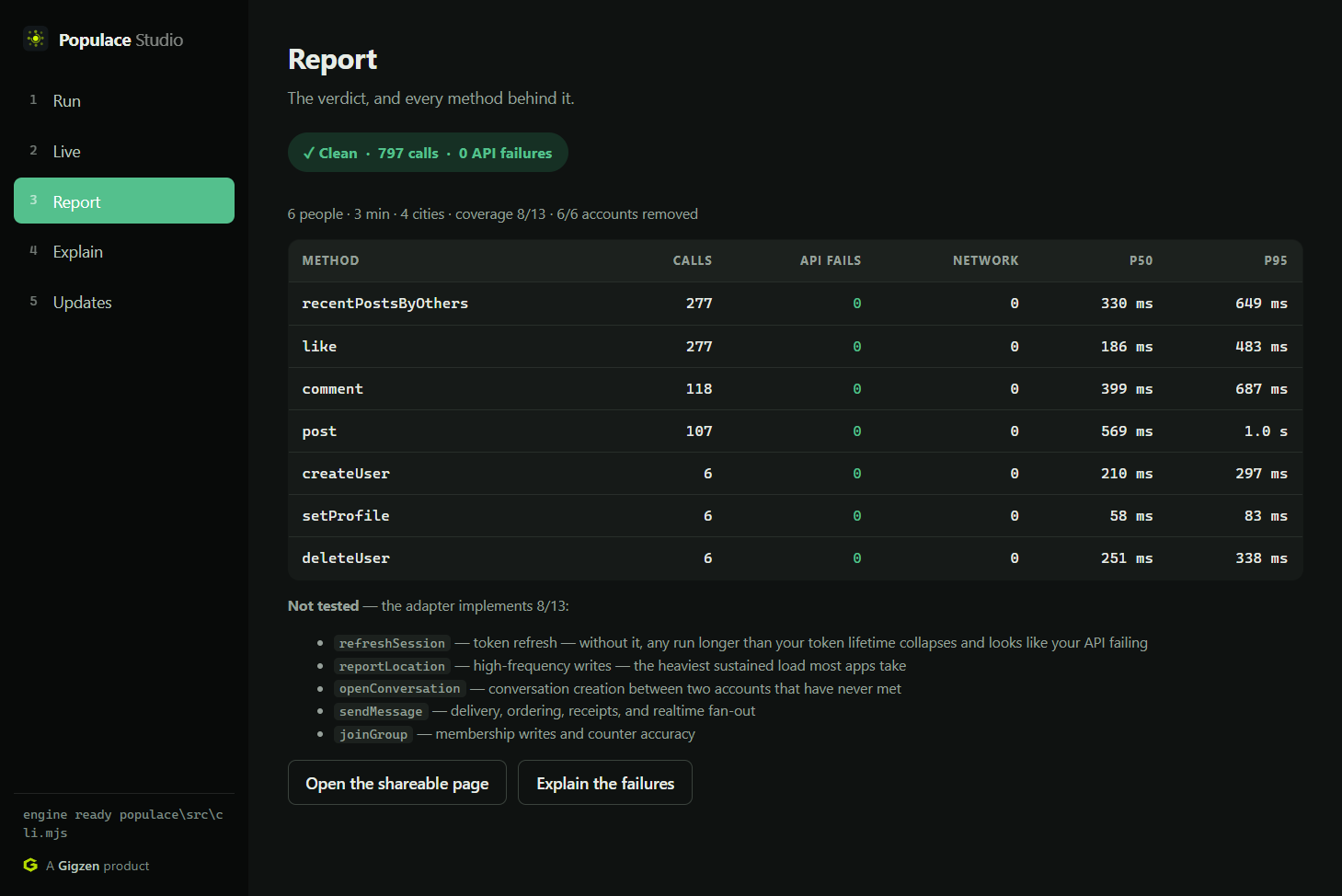Viewport: 1342px width, 896px height.
Task: Click the 338 ms P95 value
Action: 1261,558
